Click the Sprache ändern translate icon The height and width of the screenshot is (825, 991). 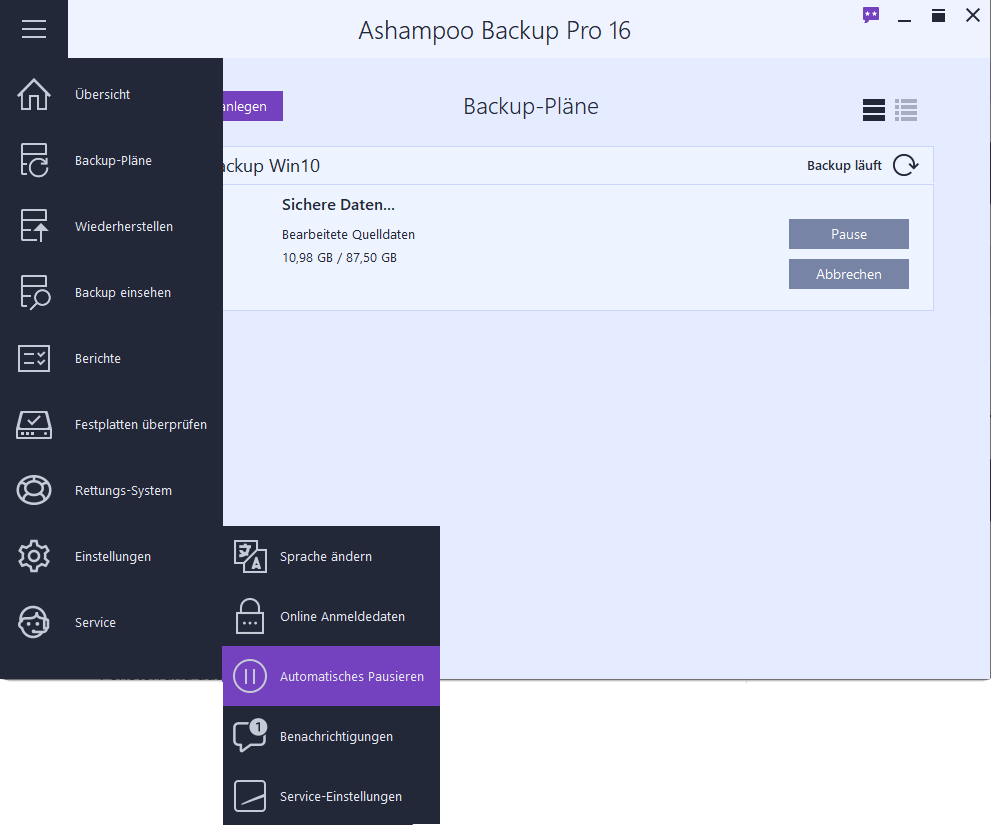coord(250,556)
